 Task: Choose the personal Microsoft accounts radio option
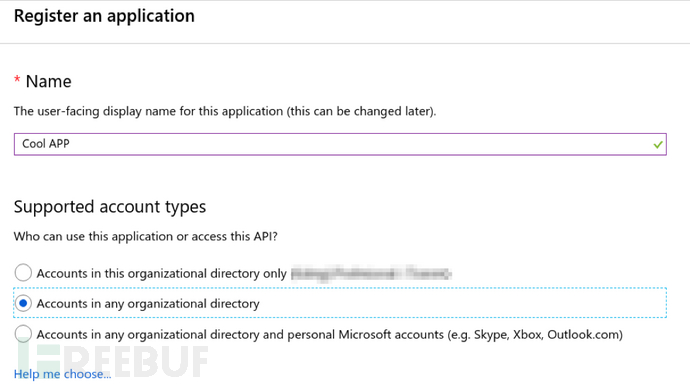coord(23,334)
